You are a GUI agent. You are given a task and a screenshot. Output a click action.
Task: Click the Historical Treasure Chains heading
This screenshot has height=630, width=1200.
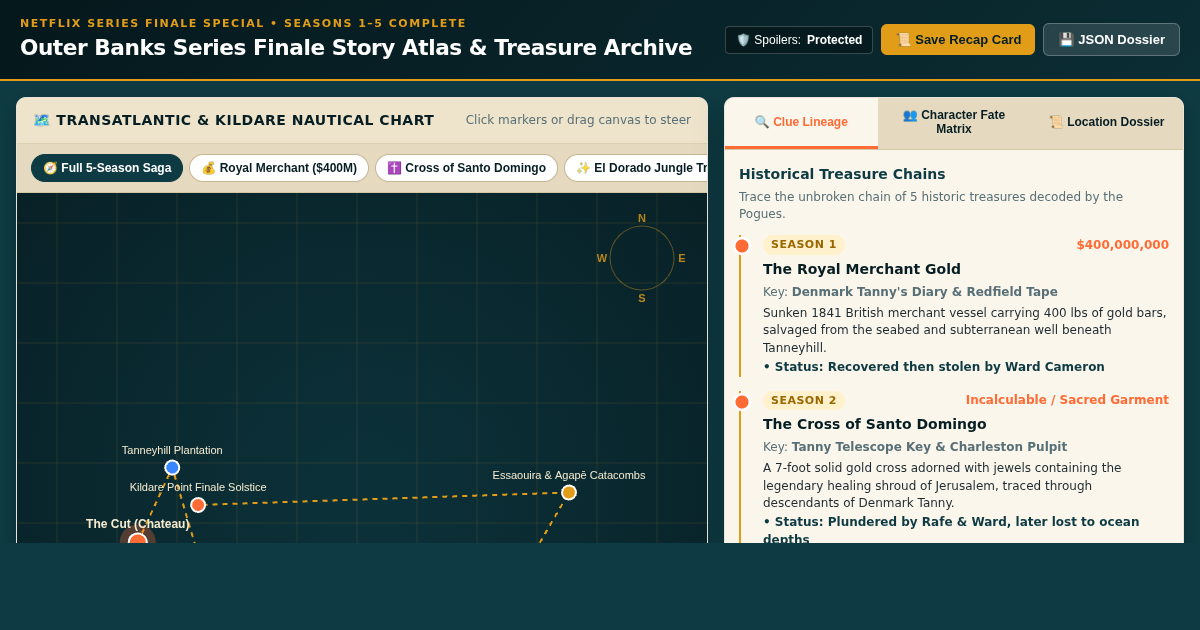[842, 174]
